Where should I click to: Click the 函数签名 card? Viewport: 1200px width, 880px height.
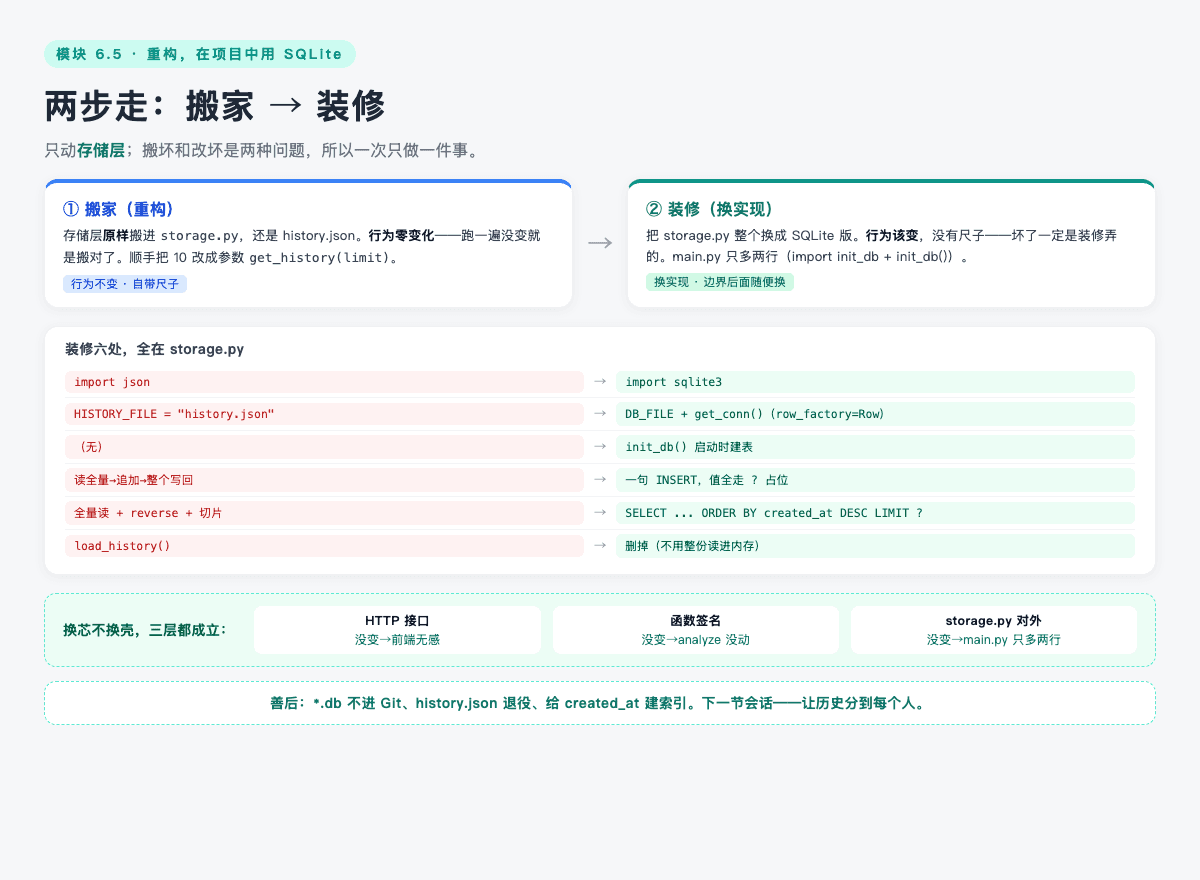point(695,630)
